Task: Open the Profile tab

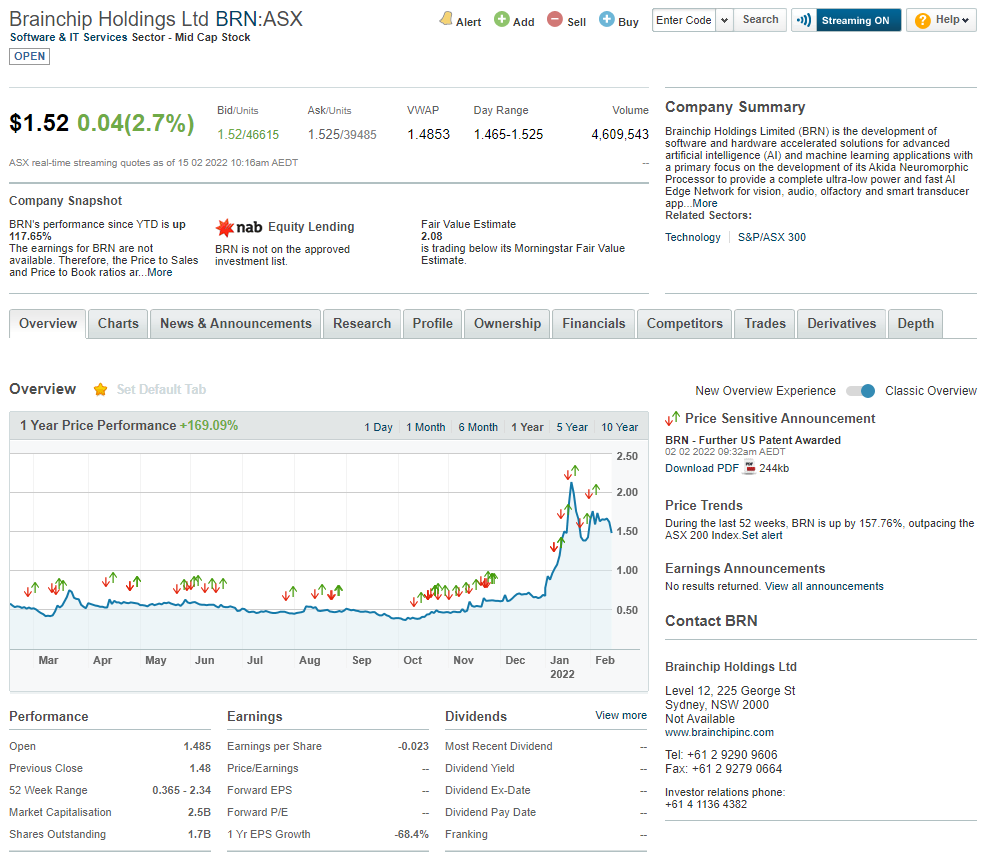Action: pyautogui.click(x=432, y=323)
